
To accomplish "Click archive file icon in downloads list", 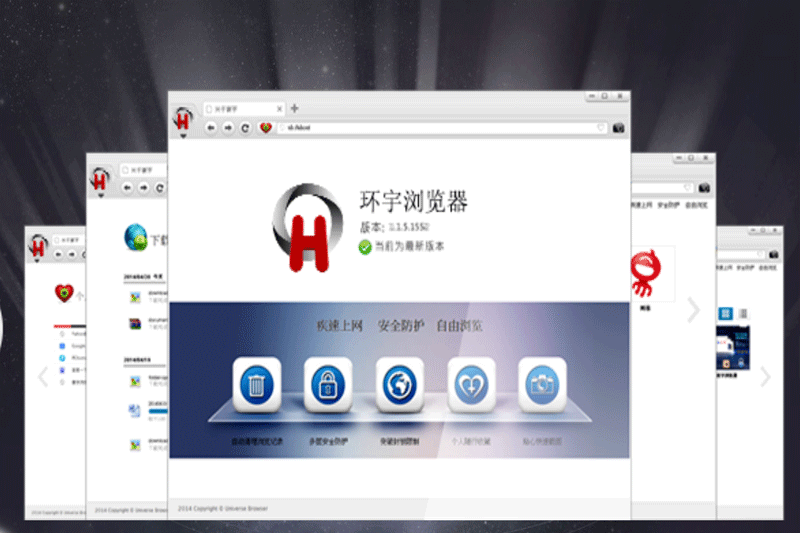I will 135,323.
